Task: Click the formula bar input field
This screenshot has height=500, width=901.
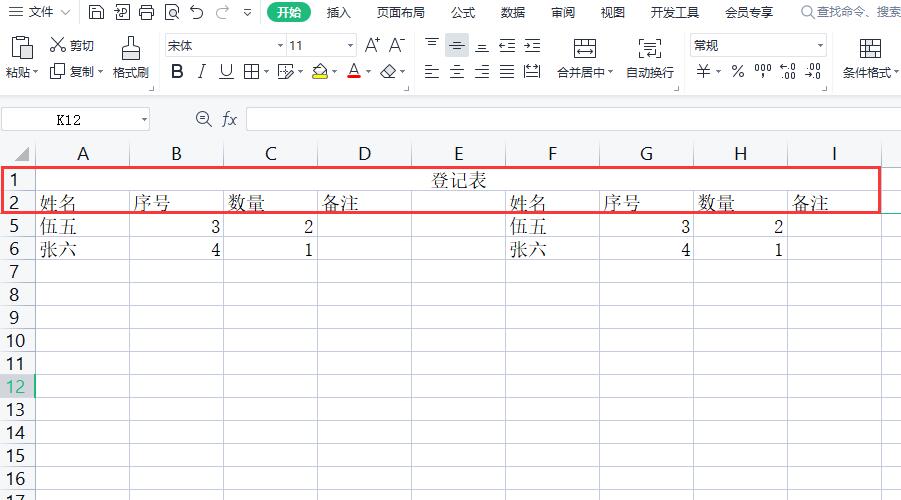Action: click(x=573, y=120)
